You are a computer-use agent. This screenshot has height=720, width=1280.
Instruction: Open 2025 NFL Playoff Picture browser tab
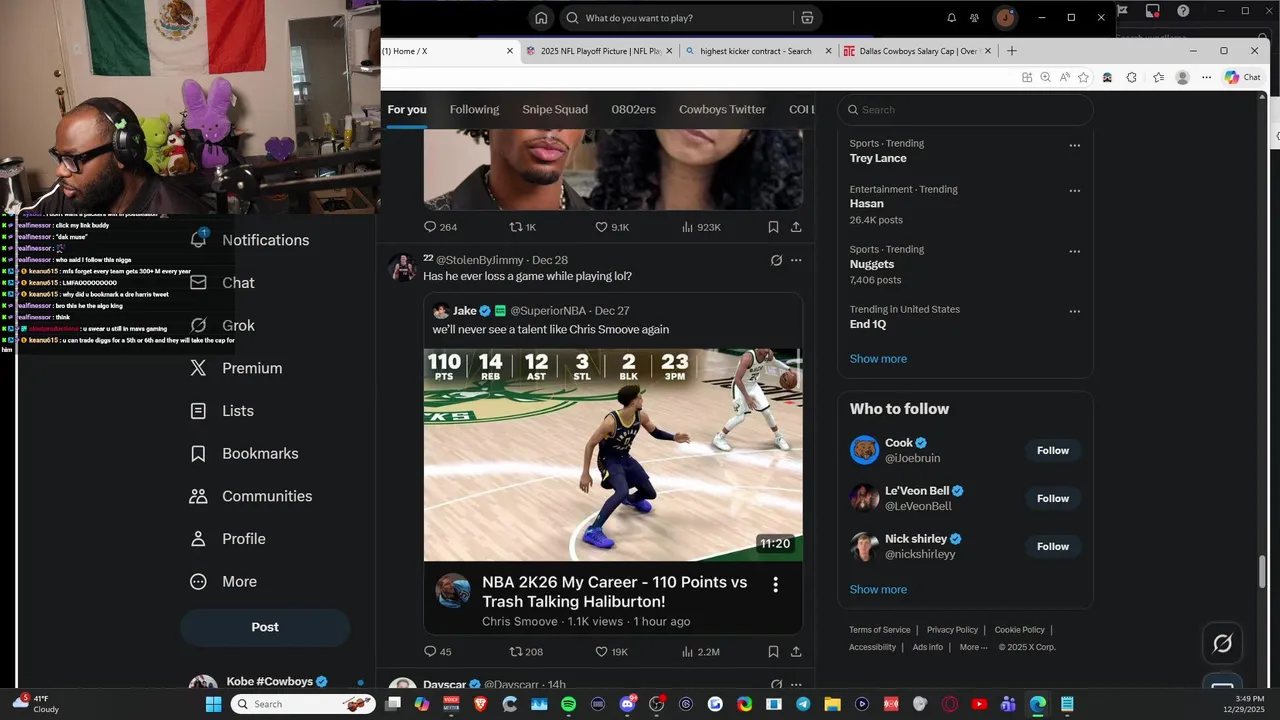[x=600, y=51]
